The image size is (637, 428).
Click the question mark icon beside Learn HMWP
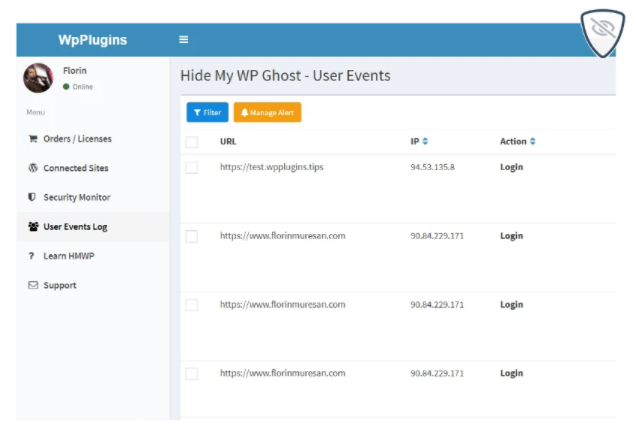click(x=33, y=256)
